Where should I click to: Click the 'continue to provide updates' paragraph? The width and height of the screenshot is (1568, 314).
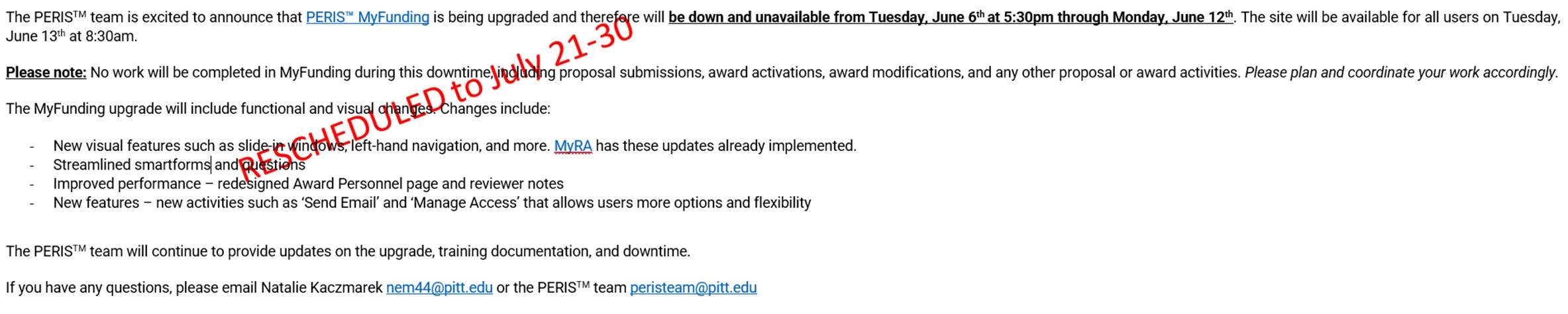point(348,252)
